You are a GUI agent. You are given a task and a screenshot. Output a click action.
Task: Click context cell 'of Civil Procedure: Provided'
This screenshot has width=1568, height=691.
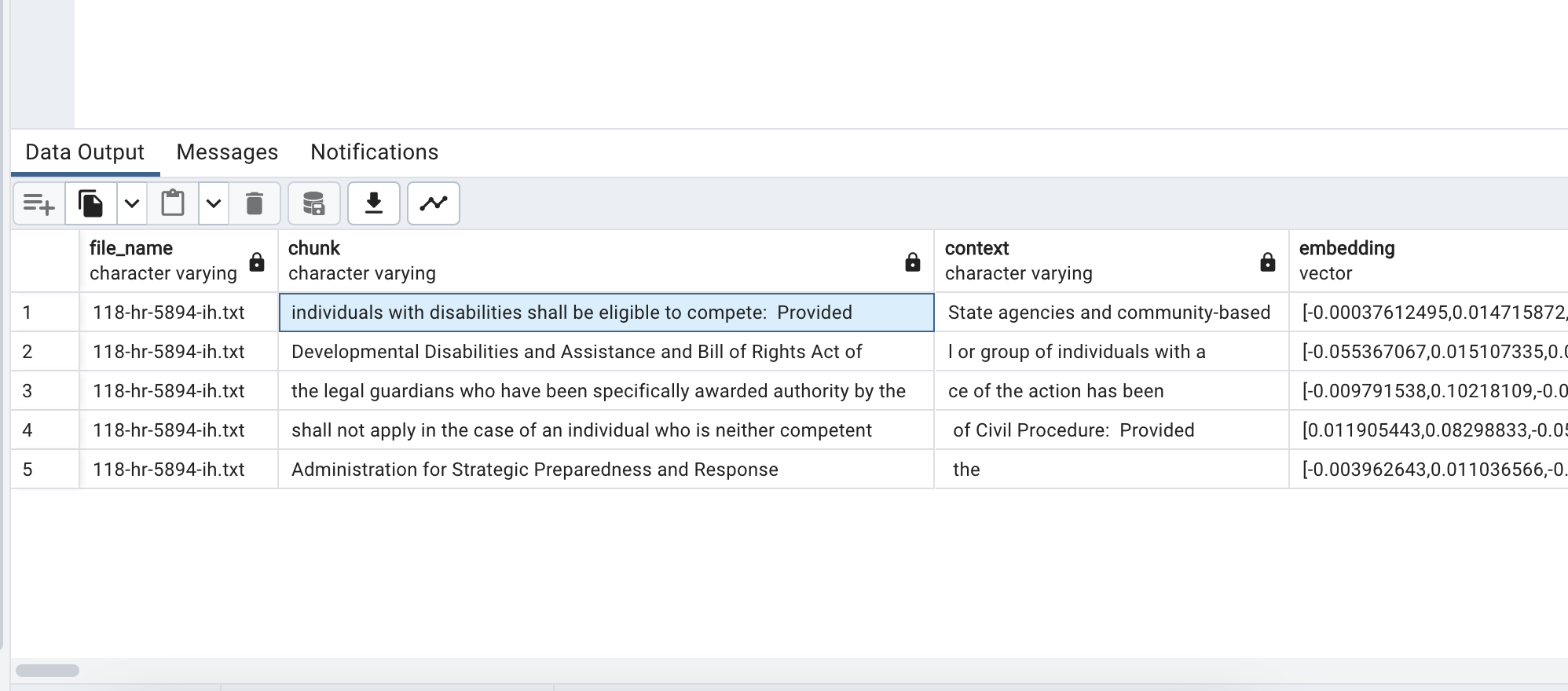point(1112,430)
